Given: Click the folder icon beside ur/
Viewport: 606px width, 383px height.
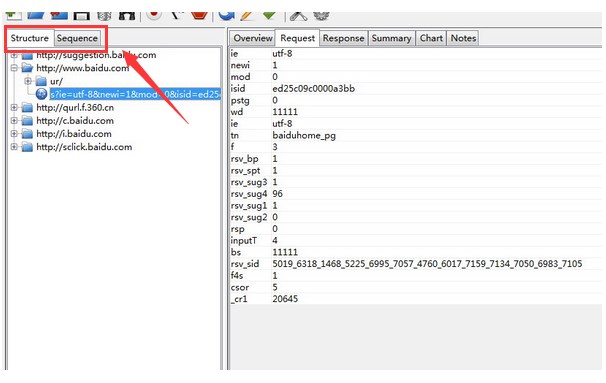Looking at the screenshot, I should [41, 81].
